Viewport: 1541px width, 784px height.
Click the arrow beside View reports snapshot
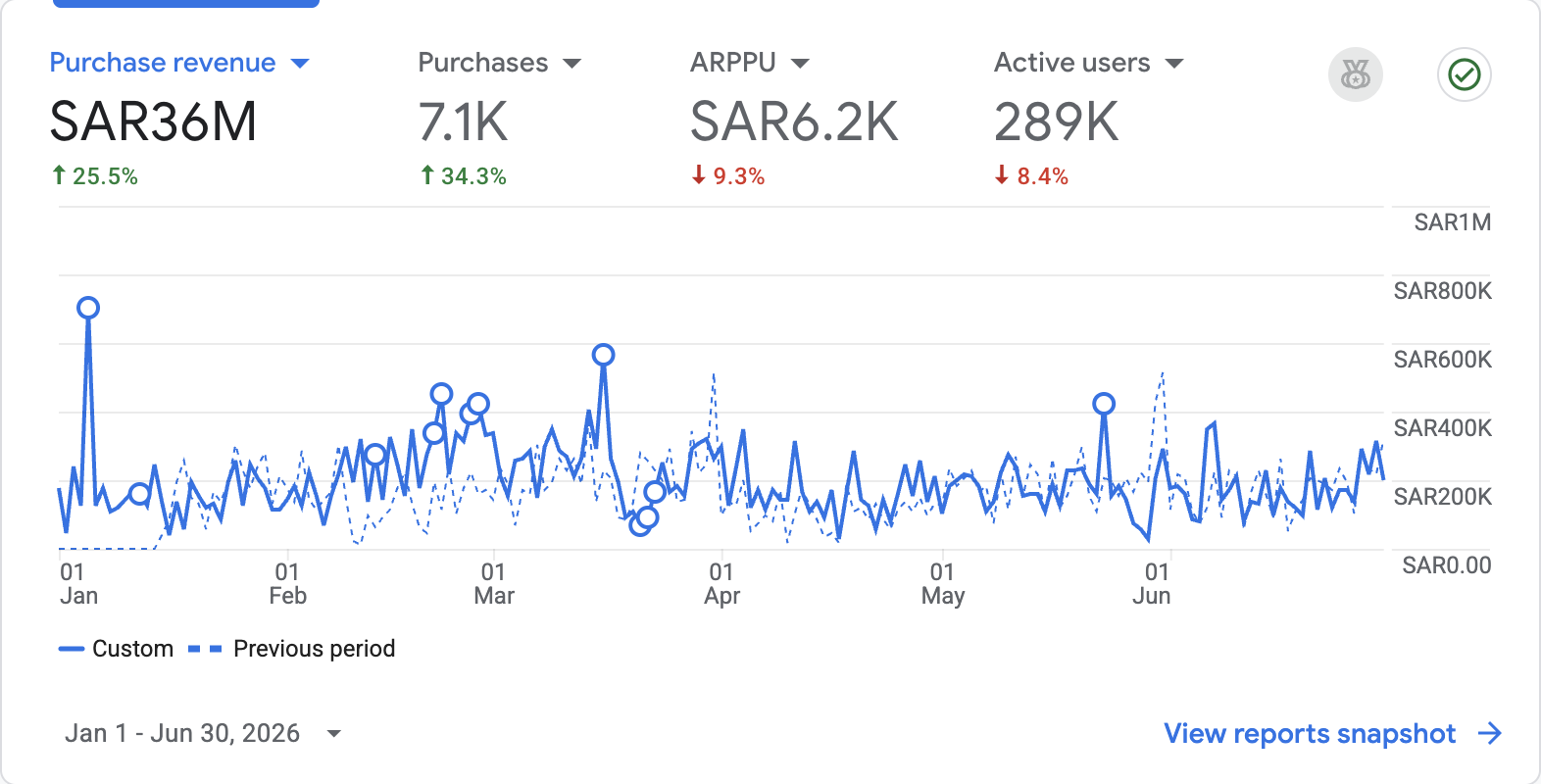pos(1490,733)
